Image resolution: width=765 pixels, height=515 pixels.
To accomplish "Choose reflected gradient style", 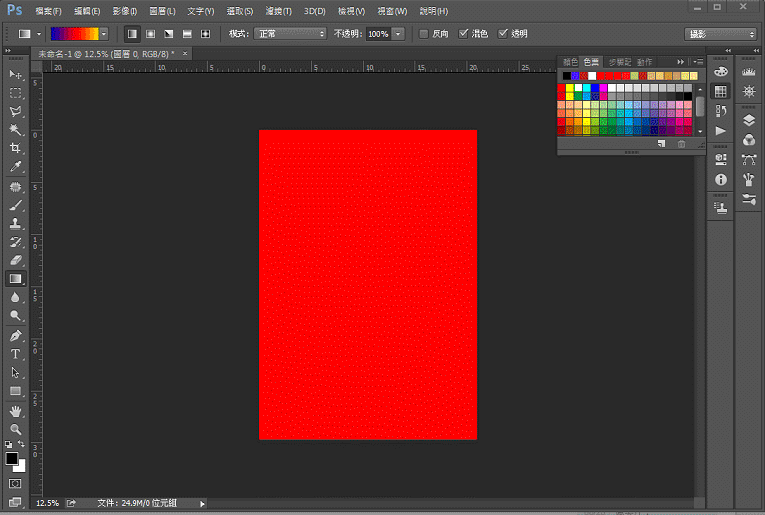I will [187, 34].
